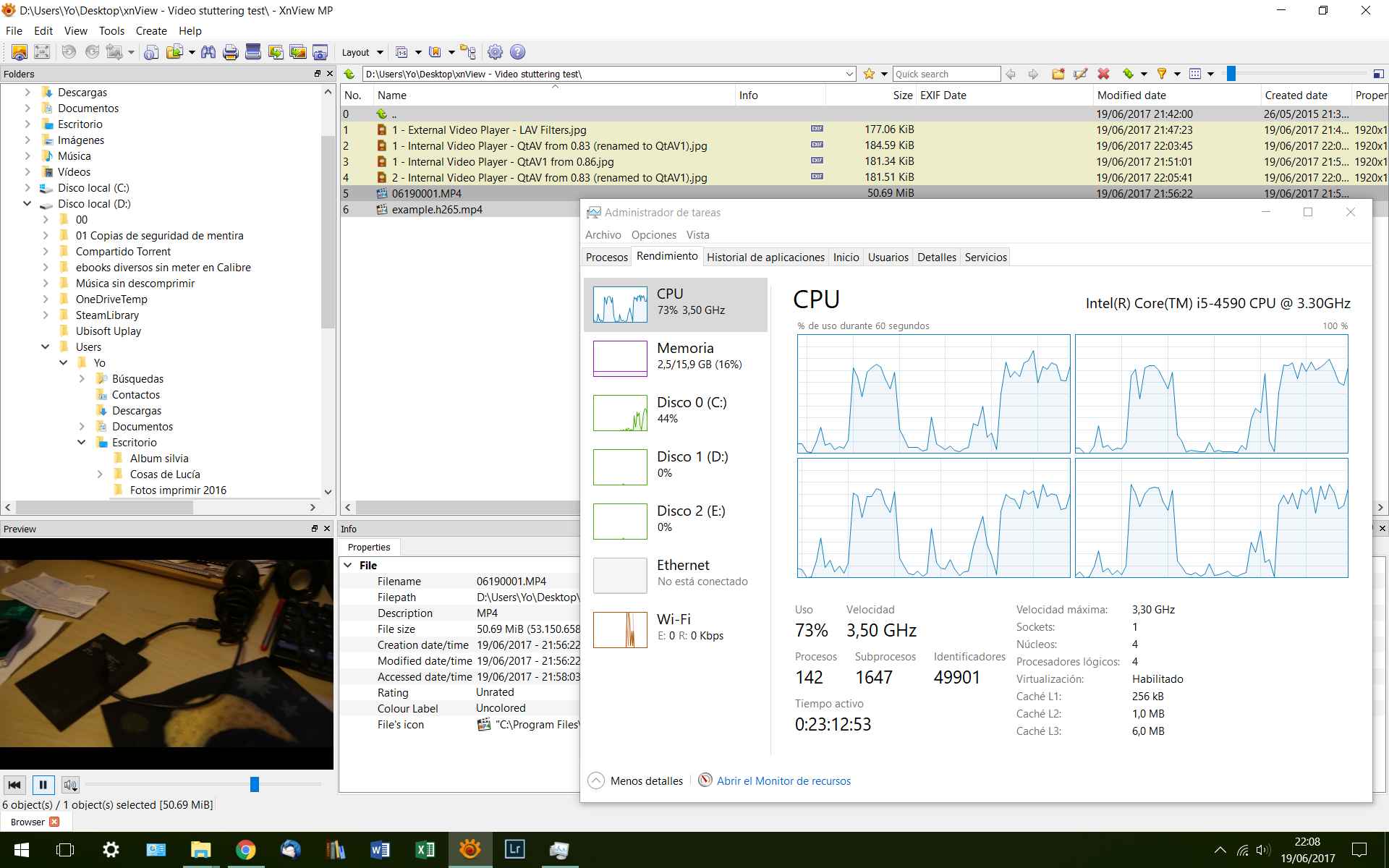This screenshot has height=868, width=1389.
Task: Click the Print icon in toolbar
Action: [x=230, y=52]
